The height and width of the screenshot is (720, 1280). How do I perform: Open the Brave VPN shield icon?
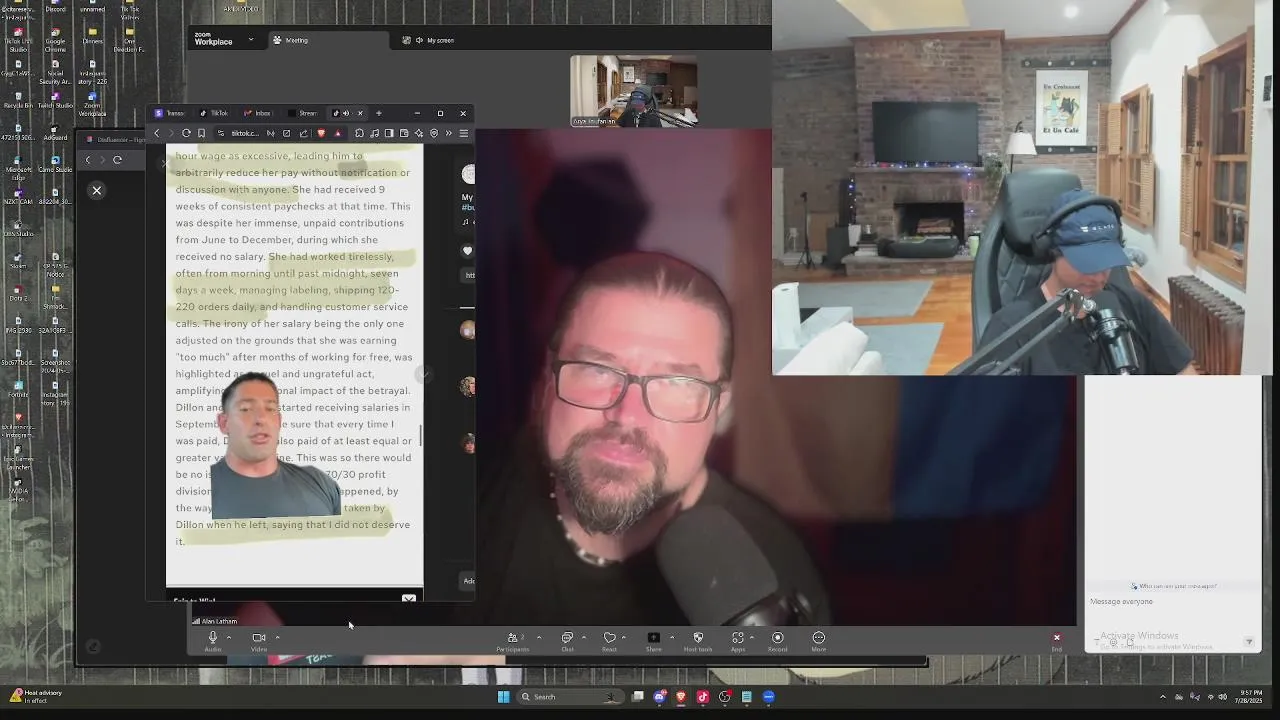point(434,133)
